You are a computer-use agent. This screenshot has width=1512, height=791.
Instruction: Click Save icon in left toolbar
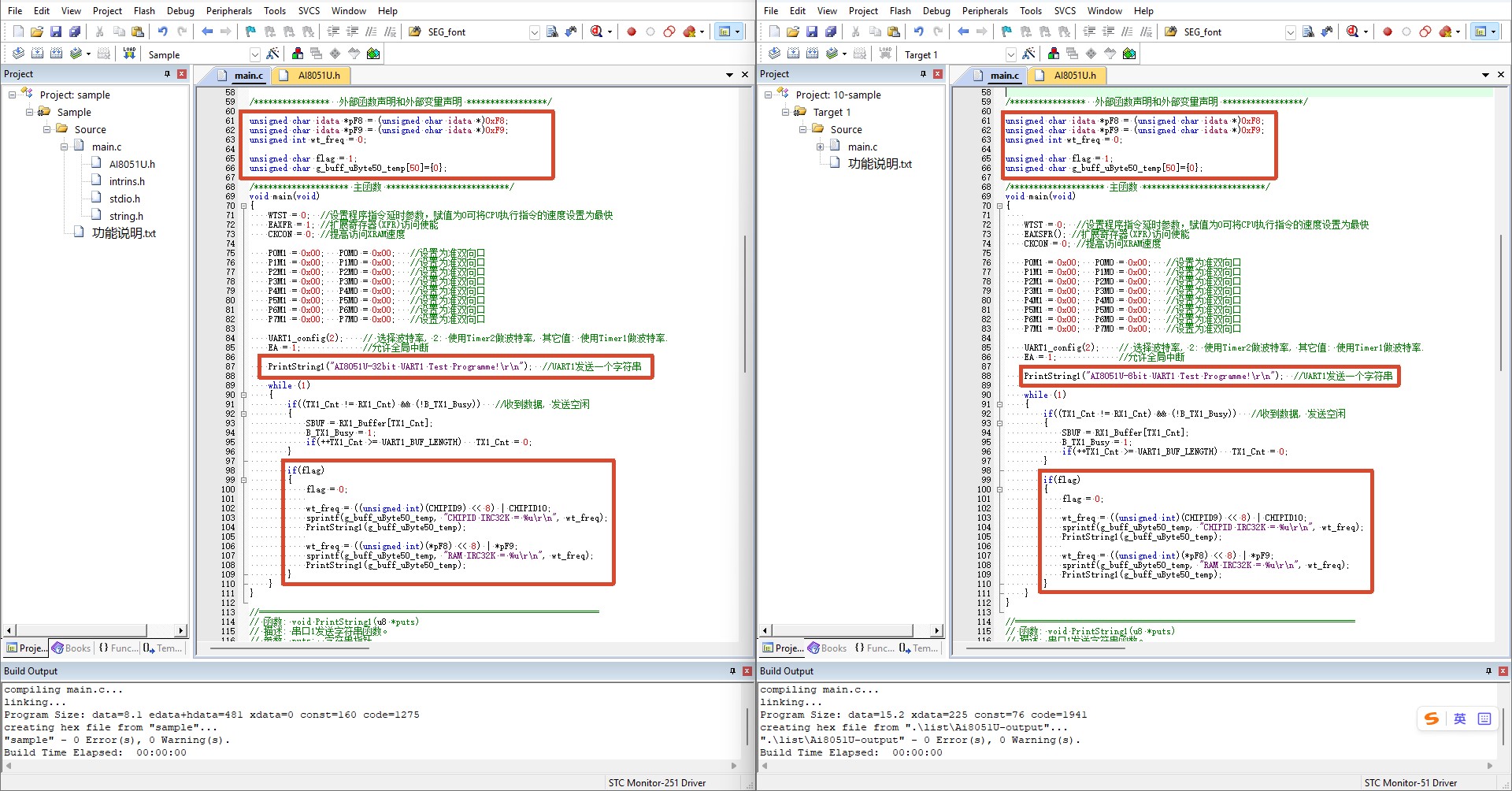coord(56,32)
